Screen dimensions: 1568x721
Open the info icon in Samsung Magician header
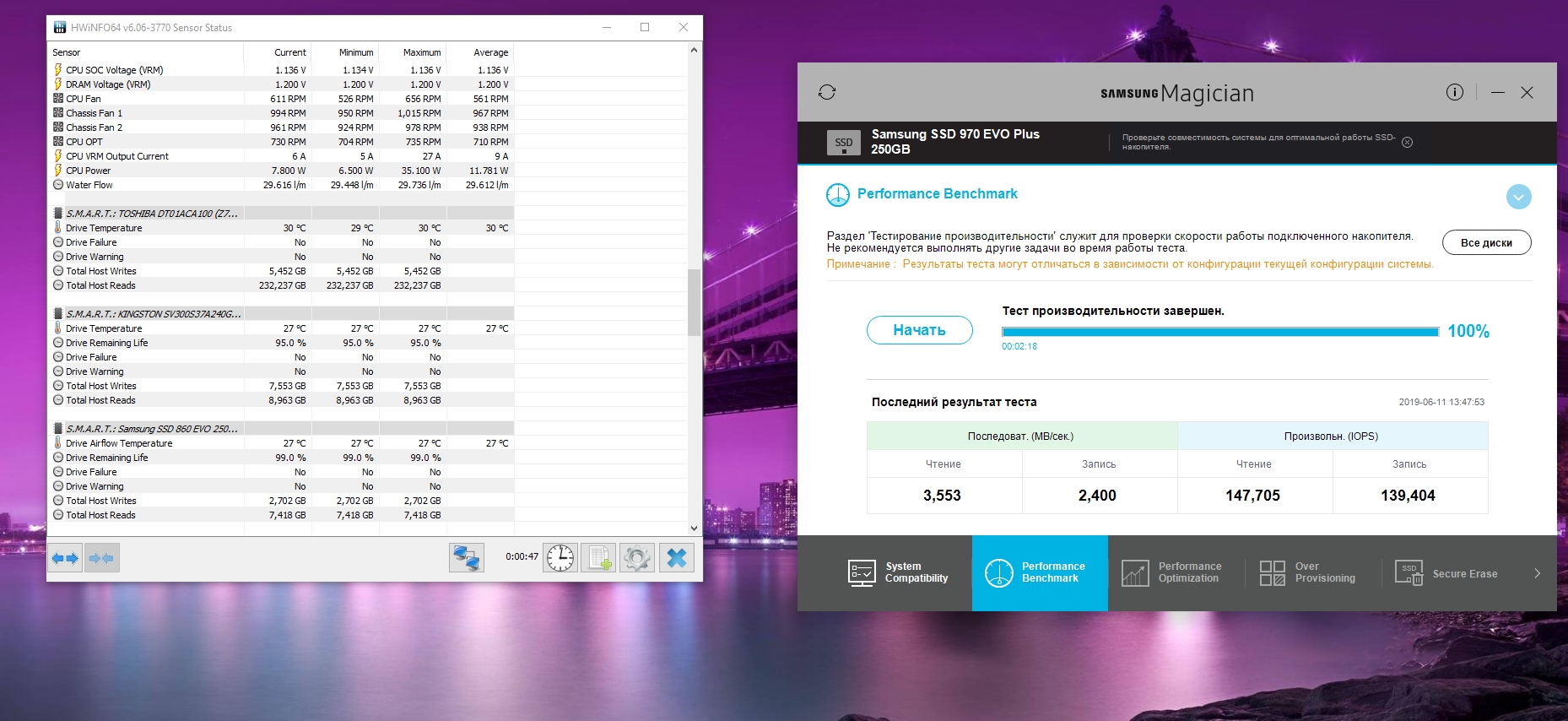click(x=1455, y=92)
